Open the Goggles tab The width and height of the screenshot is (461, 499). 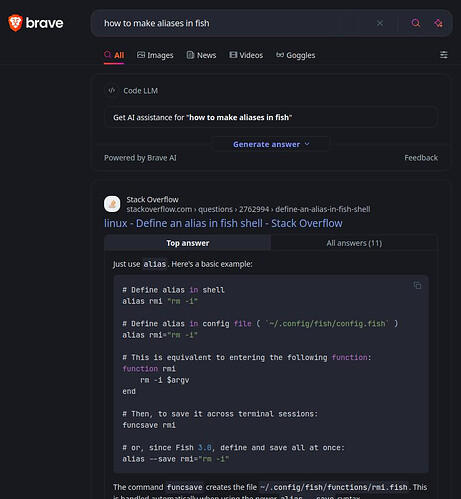(296, 55)
